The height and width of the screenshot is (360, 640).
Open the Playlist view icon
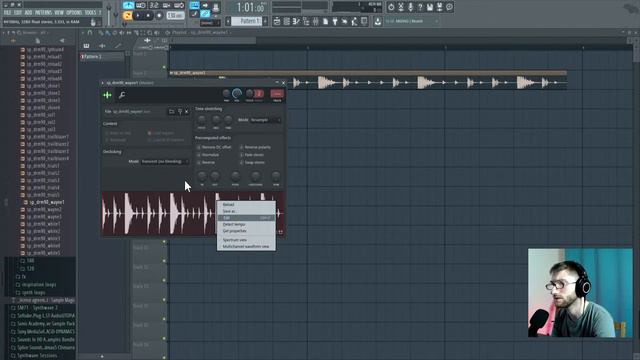click(277, 21)
